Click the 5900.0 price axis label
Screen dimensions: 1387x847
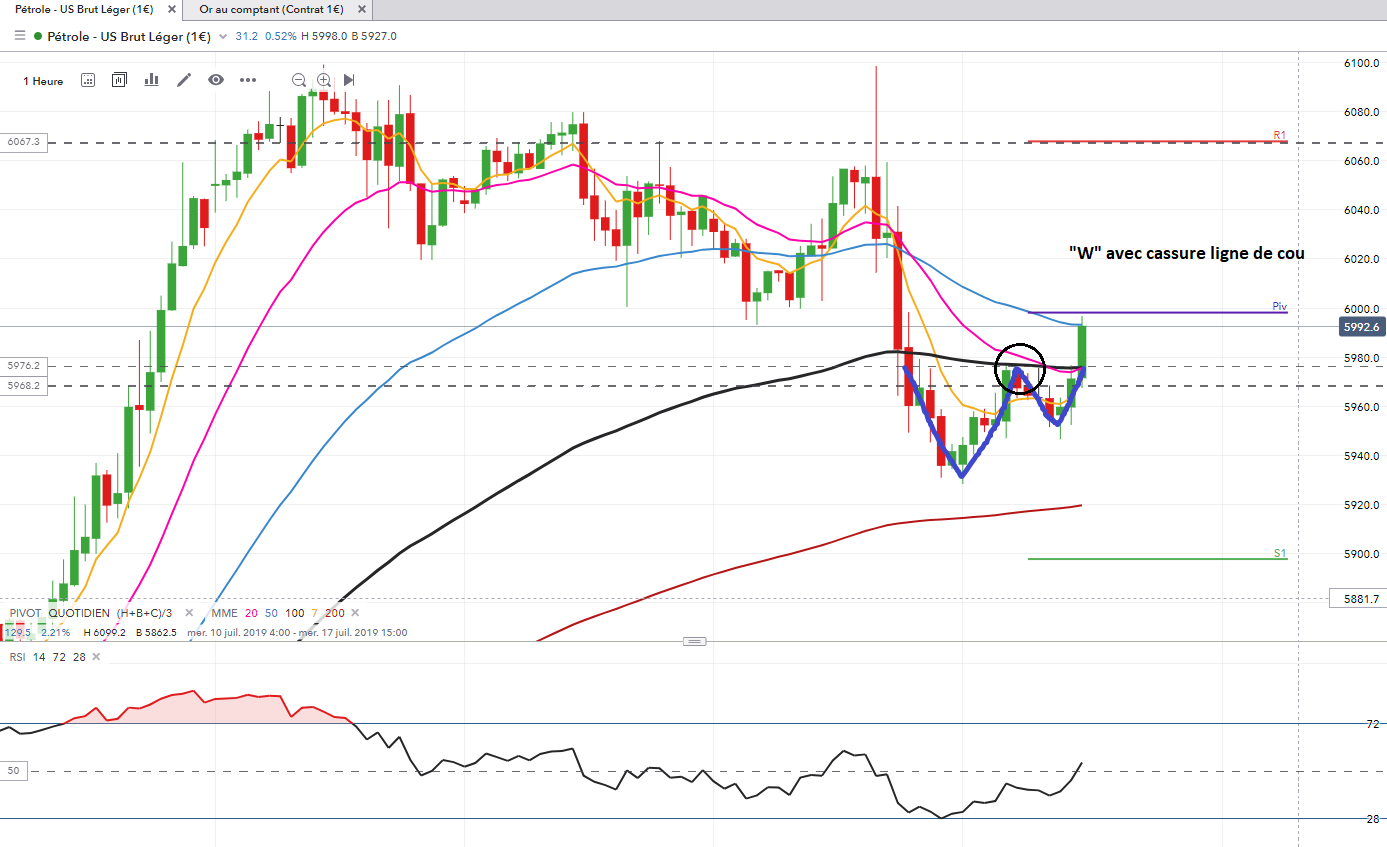tap(1362, 554)
